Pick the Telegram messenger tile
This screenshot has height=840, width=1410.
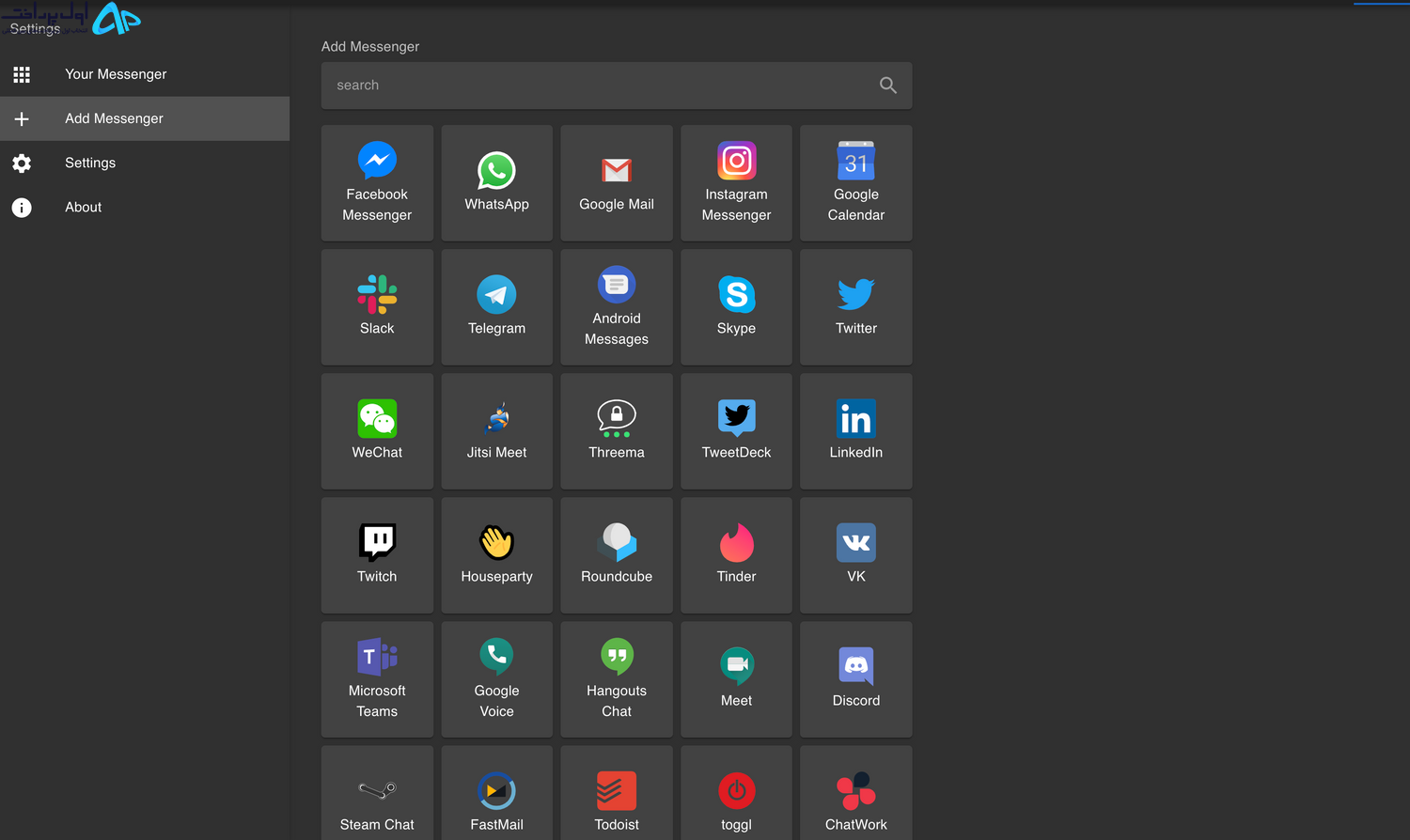pos(496,307)
